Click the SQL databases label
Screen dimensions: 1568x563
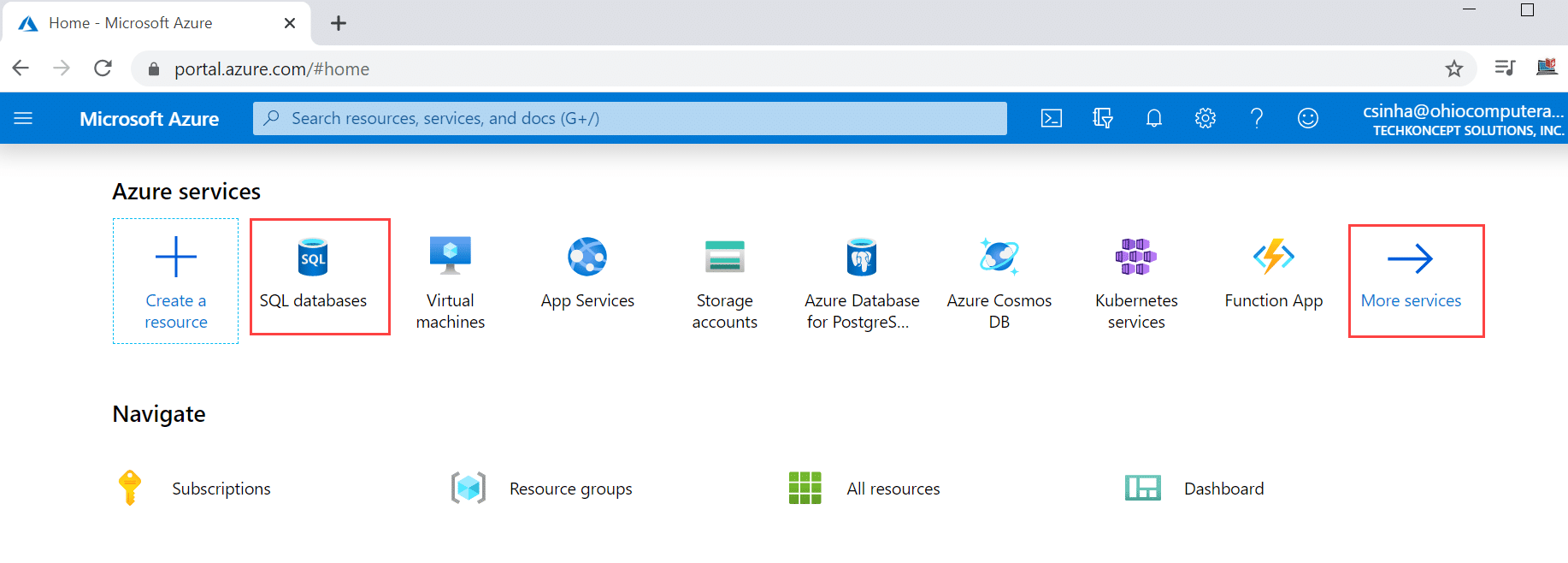(313, 301)
